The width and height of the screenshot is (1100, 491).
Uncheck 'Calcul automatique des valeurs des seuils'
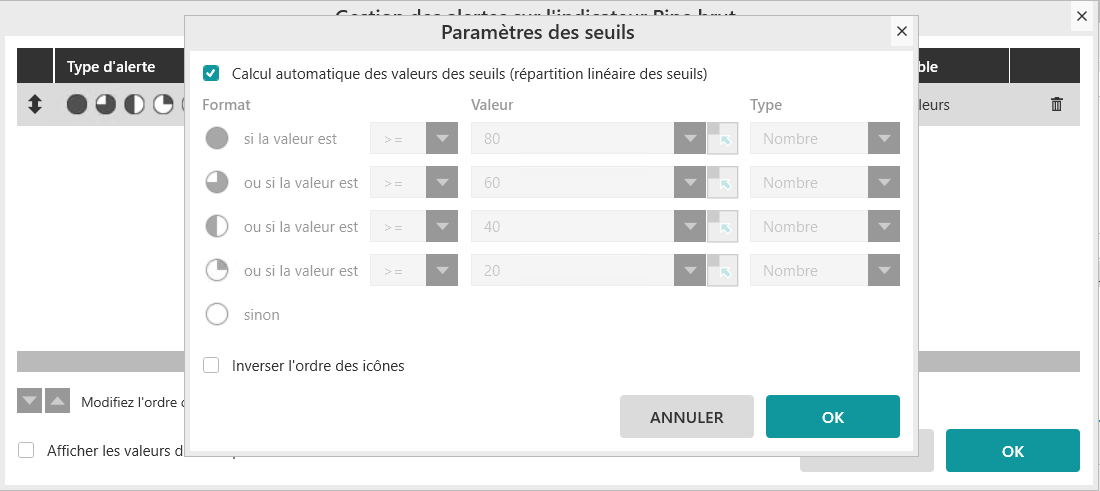tap(211, 73)
